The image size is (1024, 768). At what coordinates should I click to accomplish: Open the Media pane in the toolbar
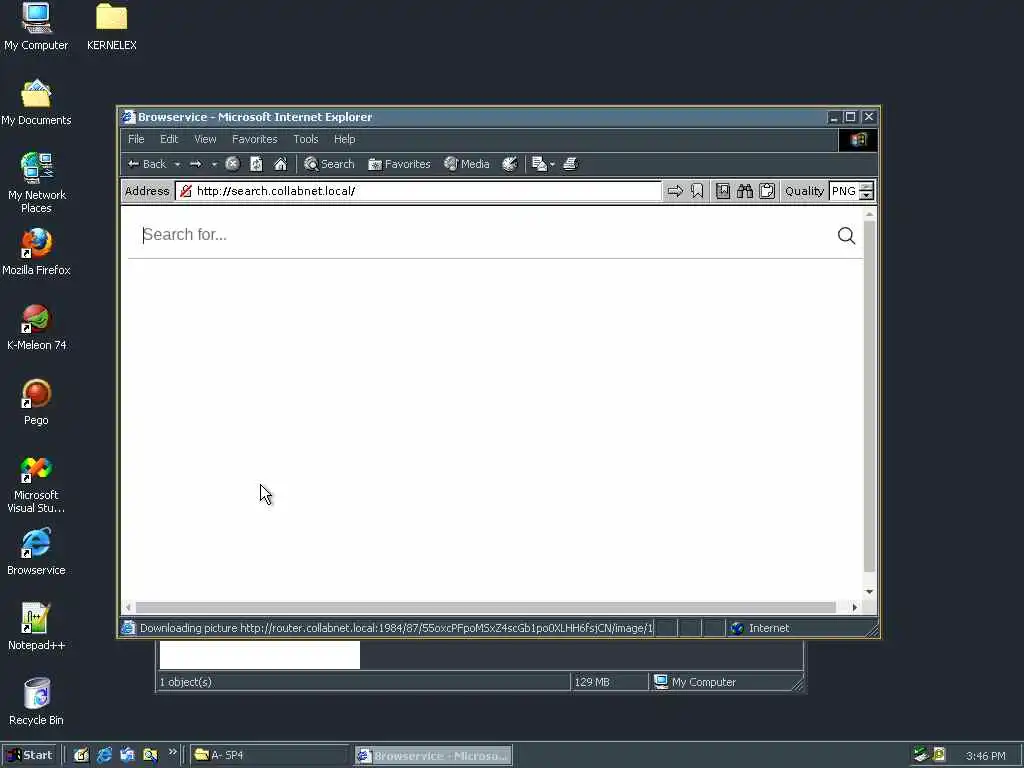point(466,164)
